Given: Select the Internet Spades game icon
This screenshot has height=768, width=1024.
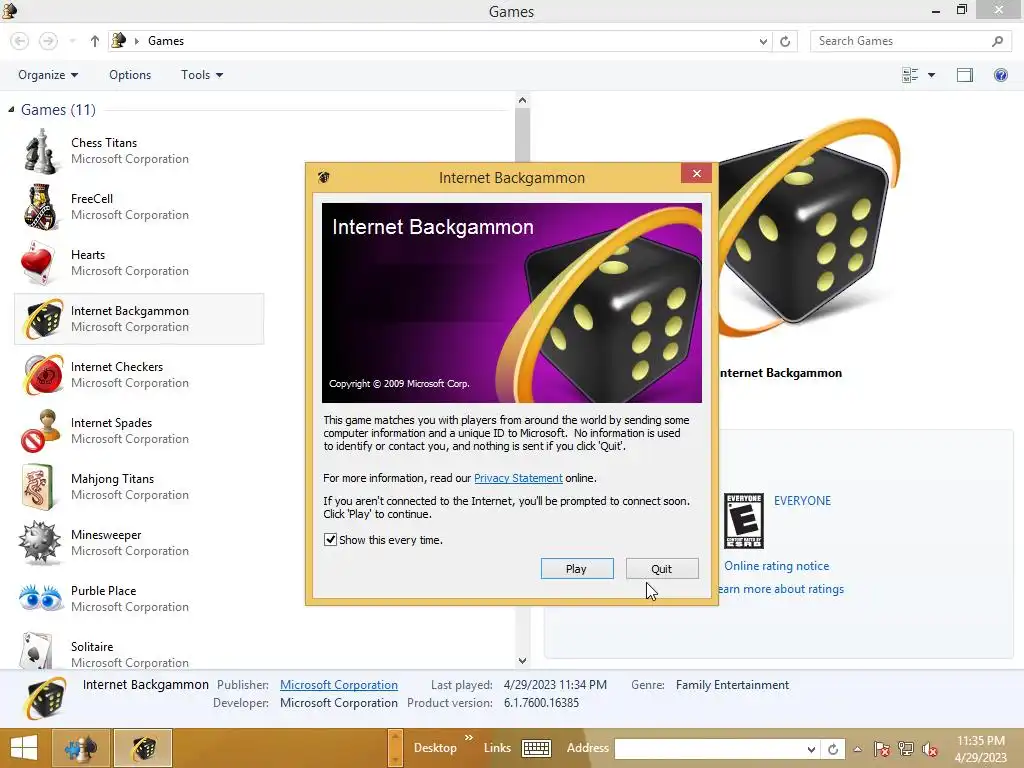Looking at the screenshot, I should (40, 431).
